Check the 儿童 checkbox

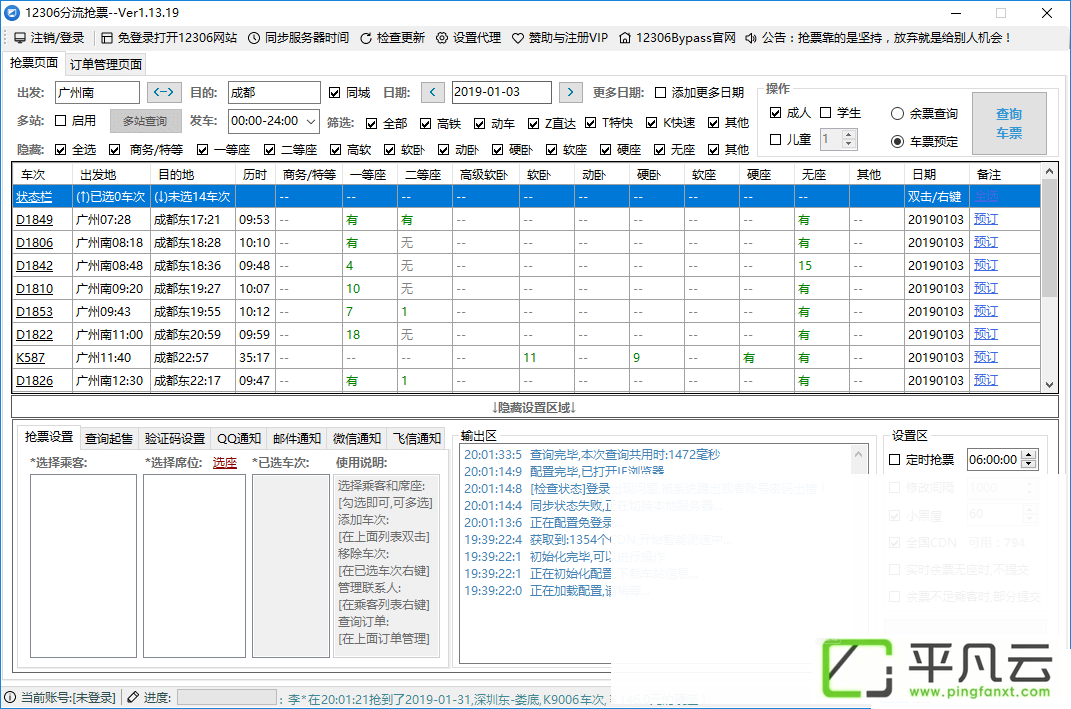tap(775, 139)
